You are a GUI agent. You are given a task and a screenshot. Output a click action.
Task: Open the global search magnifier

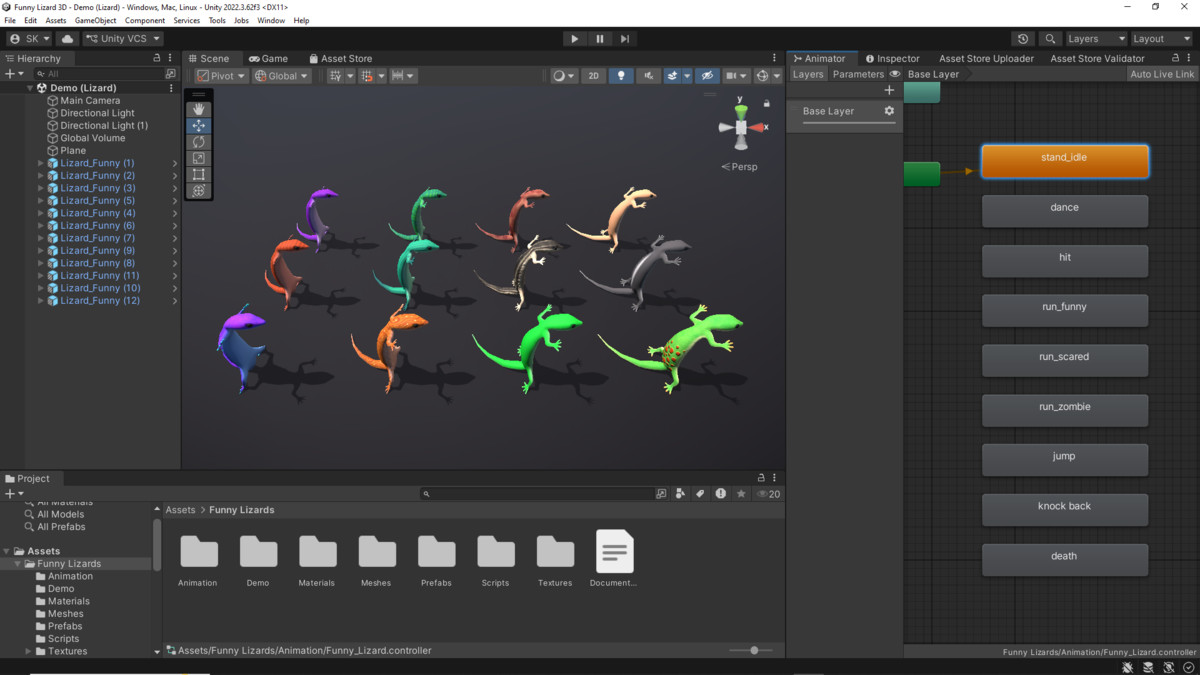[x=1049, y=39]
